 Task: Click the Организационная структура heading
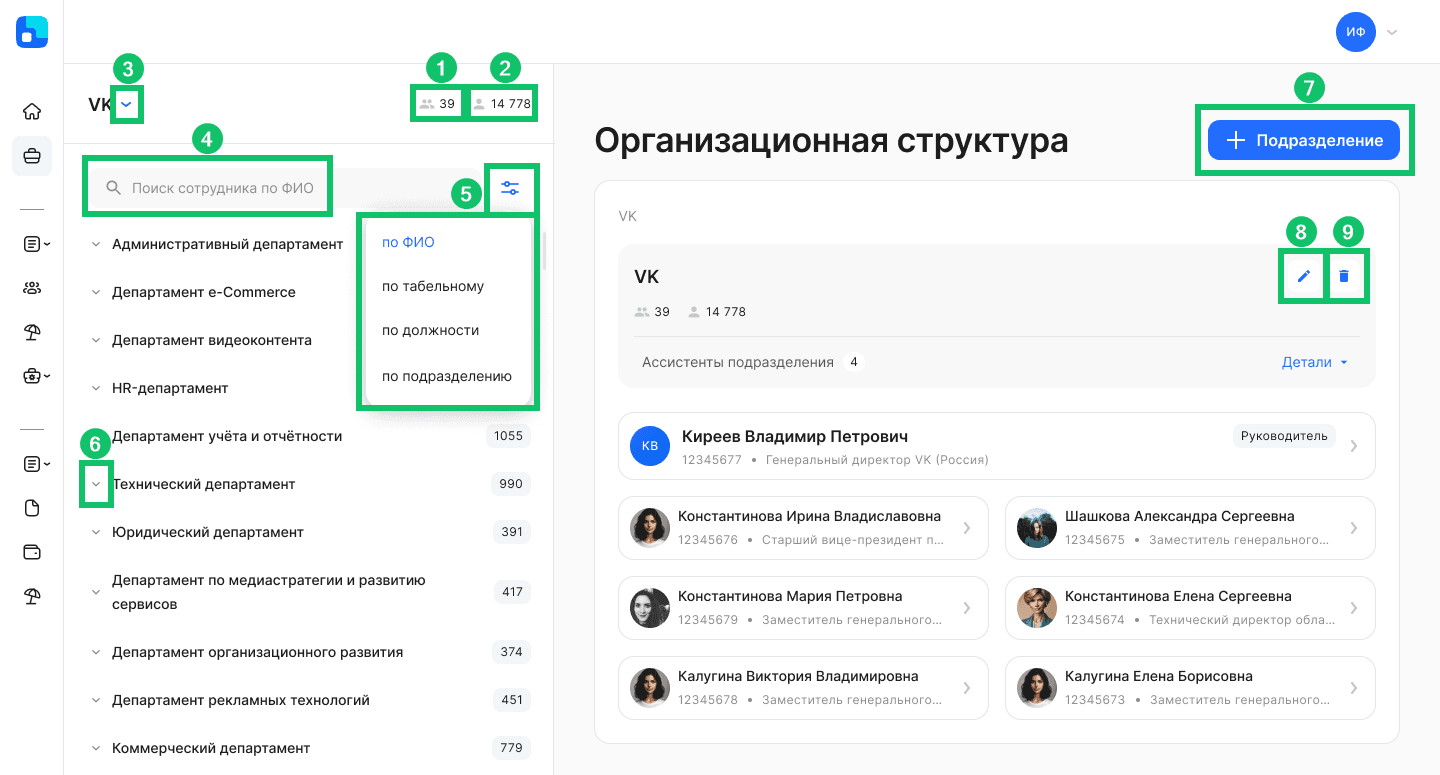click(831, 141)
